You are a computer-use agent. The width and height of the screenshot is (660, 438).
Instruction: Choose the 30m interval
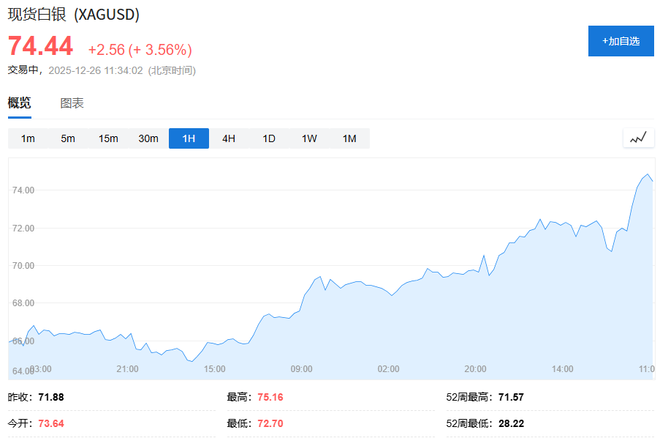148,139
